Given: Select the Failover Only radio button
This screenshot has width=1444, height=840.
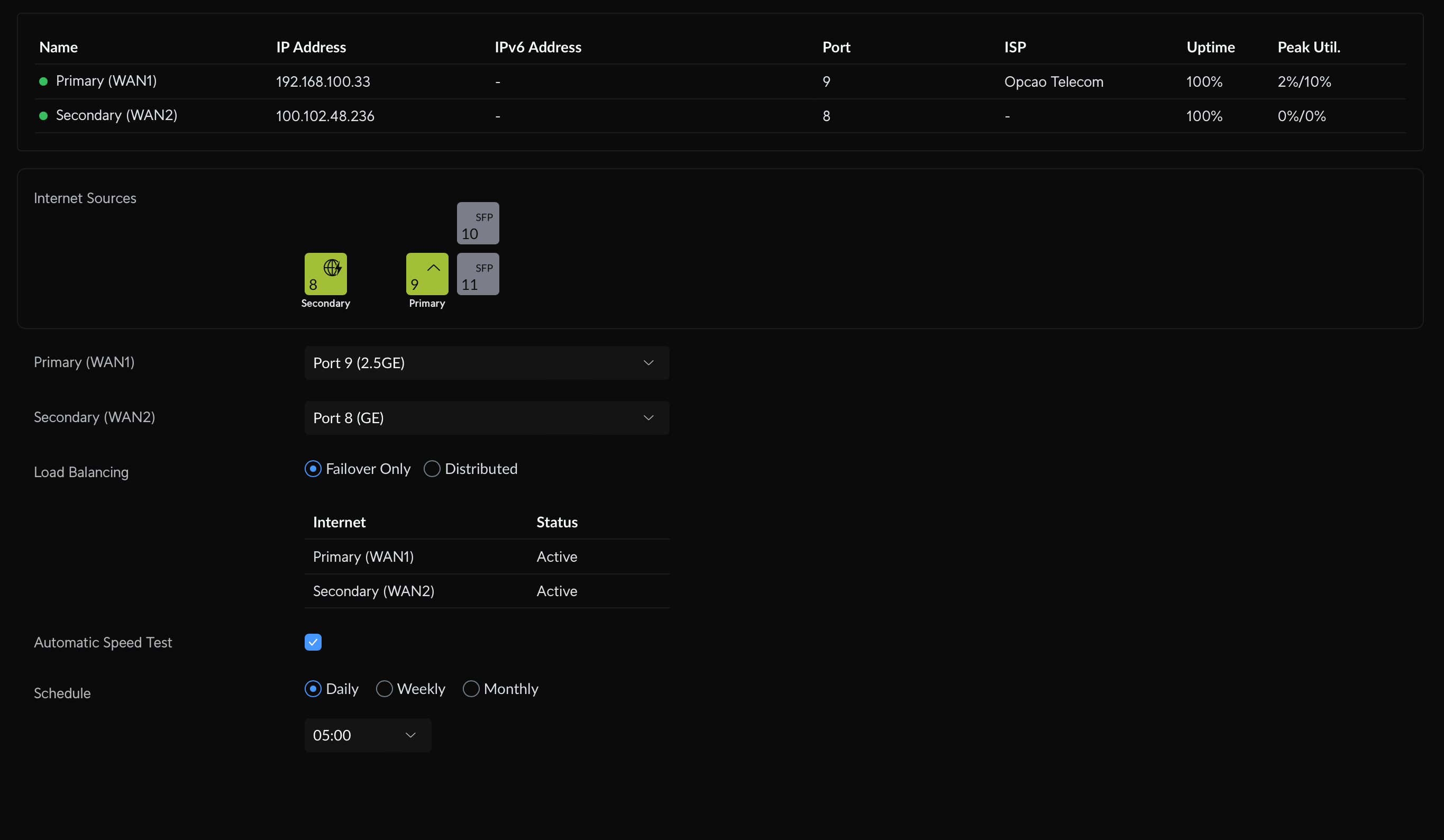Looking at the screenshot, I should (313, 469).
